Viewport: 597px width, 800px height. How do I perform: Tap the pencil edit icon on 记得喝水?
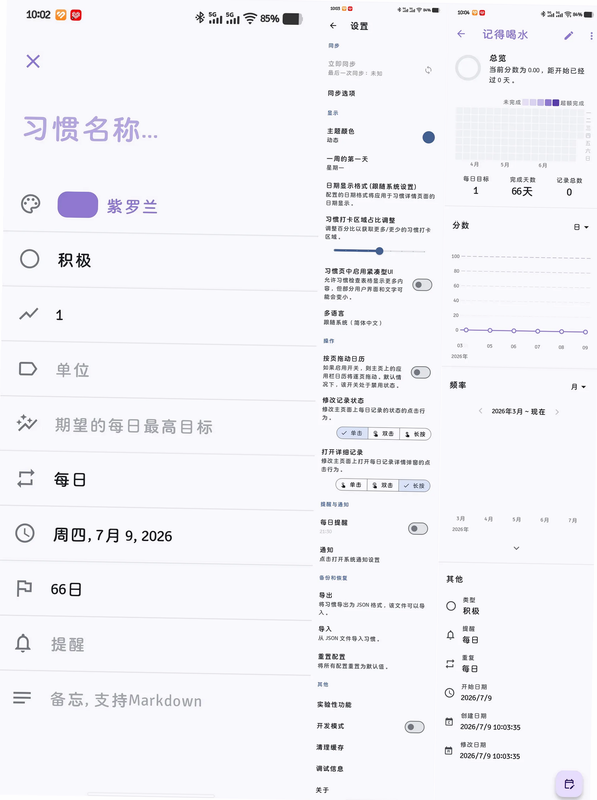tap(568, 35)
